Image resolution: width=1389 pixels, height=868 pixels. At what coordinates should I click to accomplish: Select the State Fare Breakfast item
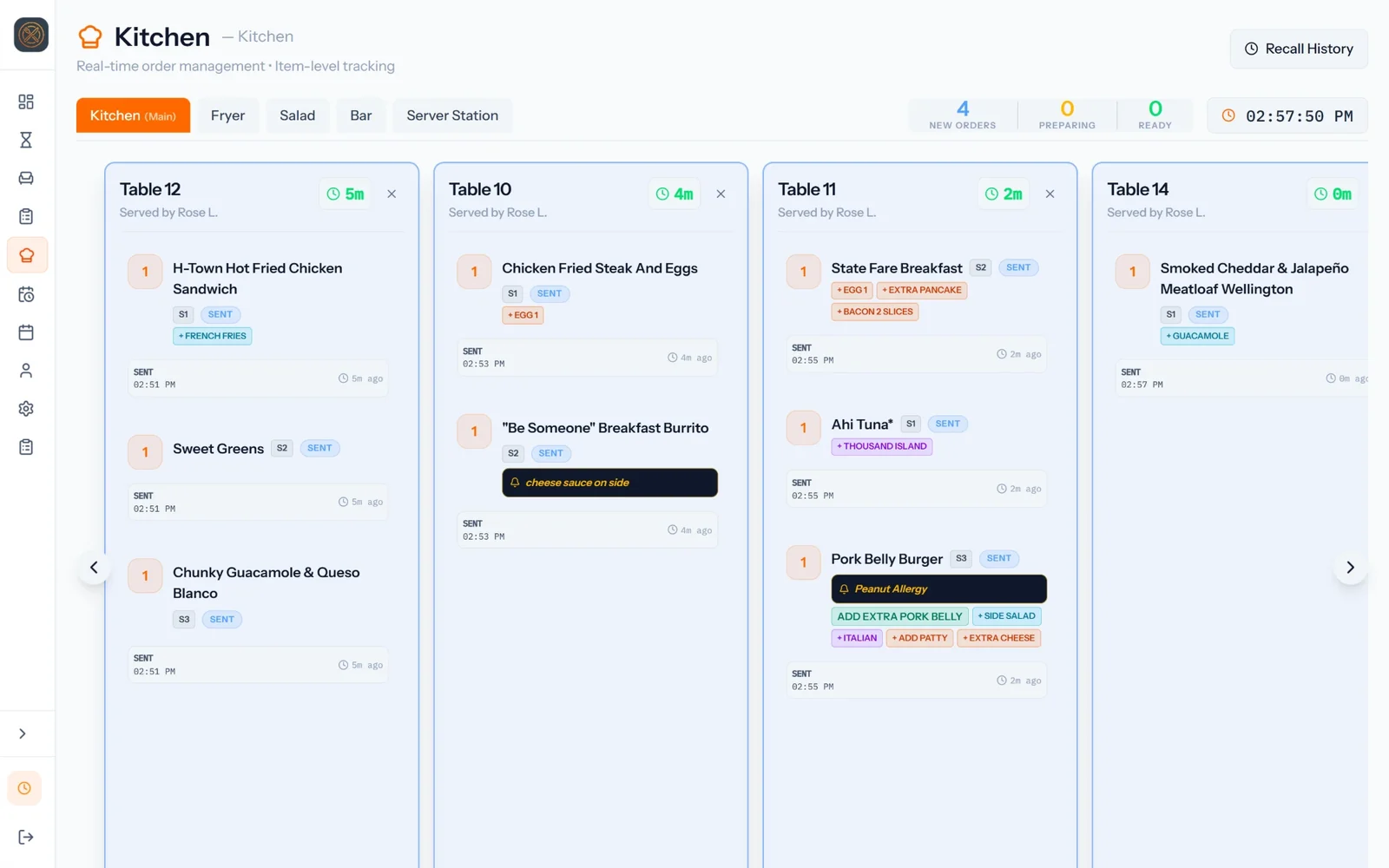(x=897, y=268)
